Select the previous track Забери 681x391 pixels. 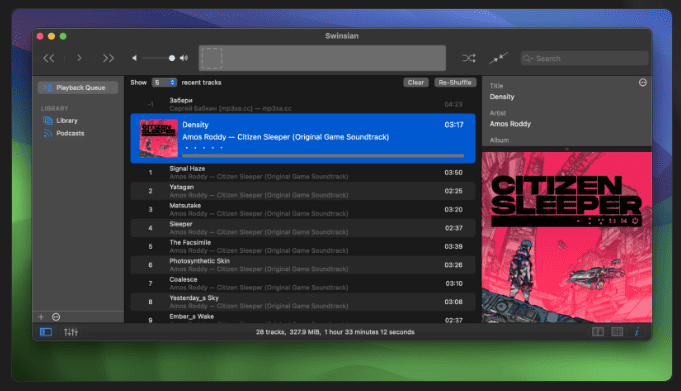coord(303,104)
